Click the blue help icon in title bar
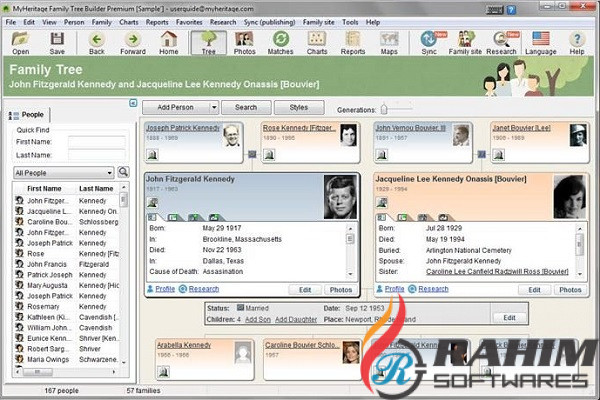Viewport: 600px width, 400px height. pos(512,10)
